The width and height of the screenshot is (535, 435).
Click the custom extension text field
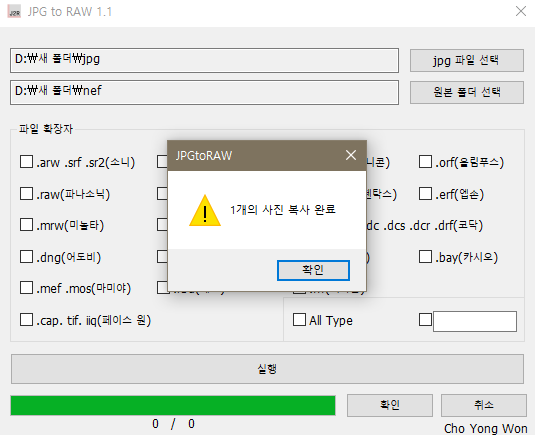[475, 321]
